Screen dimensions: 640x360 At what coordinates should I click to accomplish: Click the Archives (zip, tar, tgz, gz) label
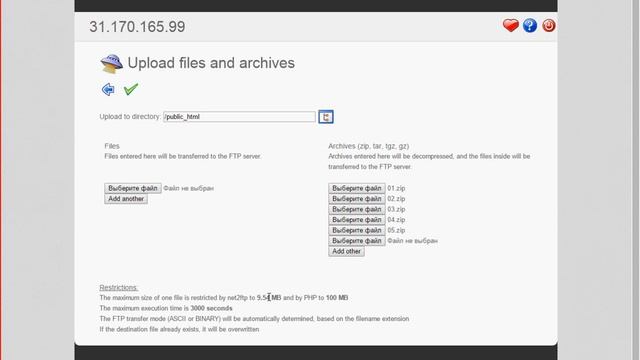point(369,146)
